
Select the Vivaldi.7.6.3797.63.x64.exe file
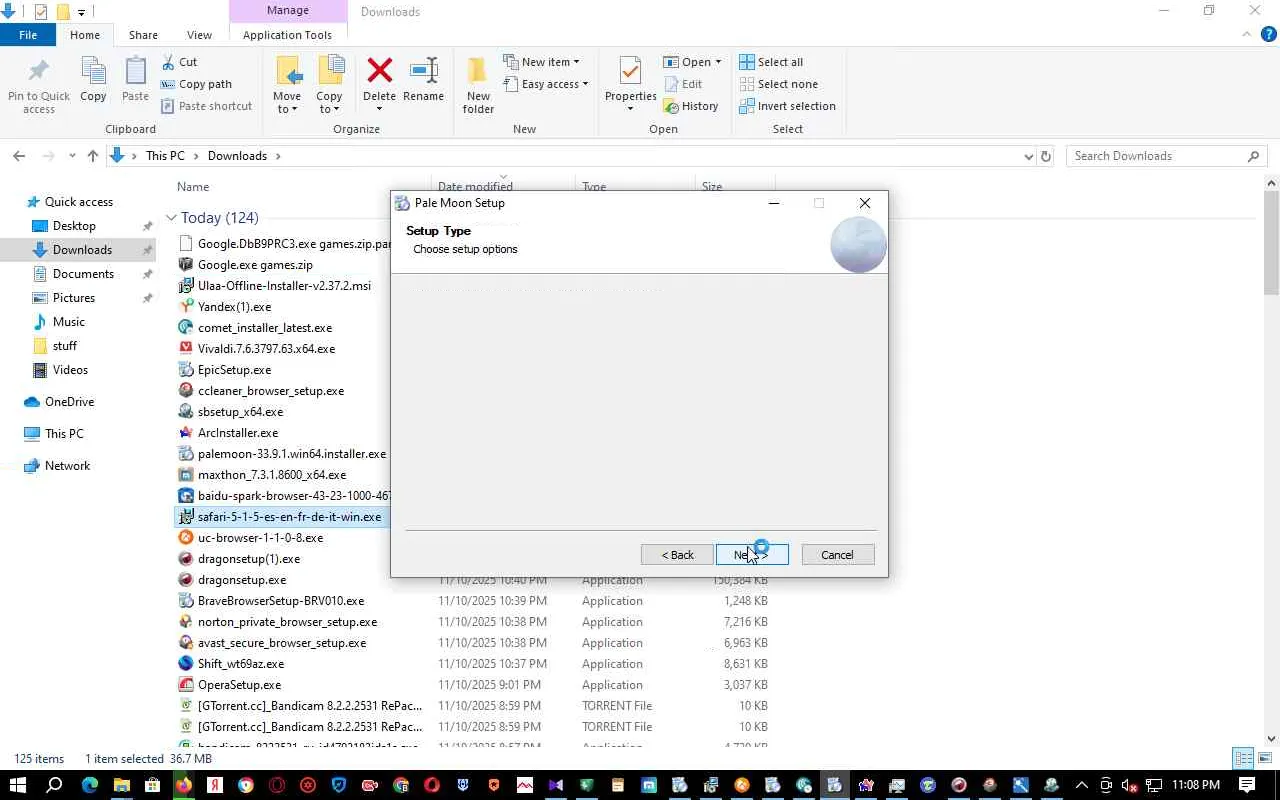(x=266, y=349)
